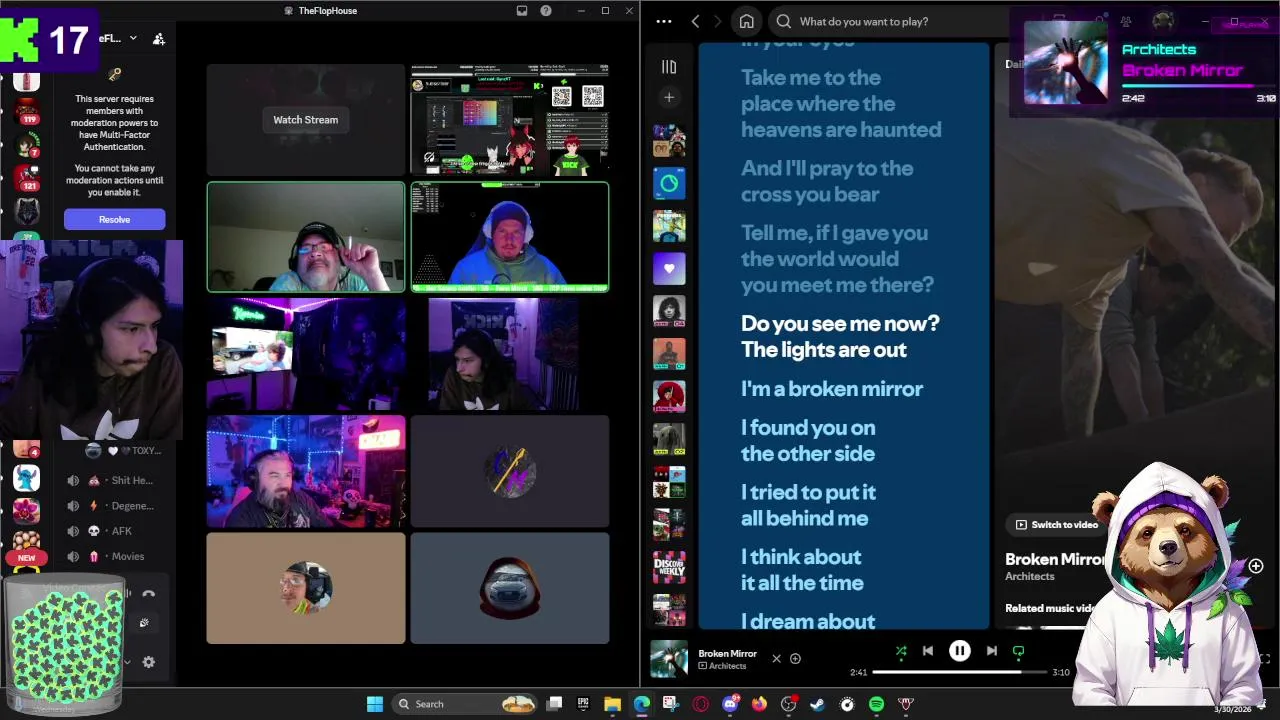
Task: Jump to lyric "I'm a broken mirror"
Action: (832, 389)
